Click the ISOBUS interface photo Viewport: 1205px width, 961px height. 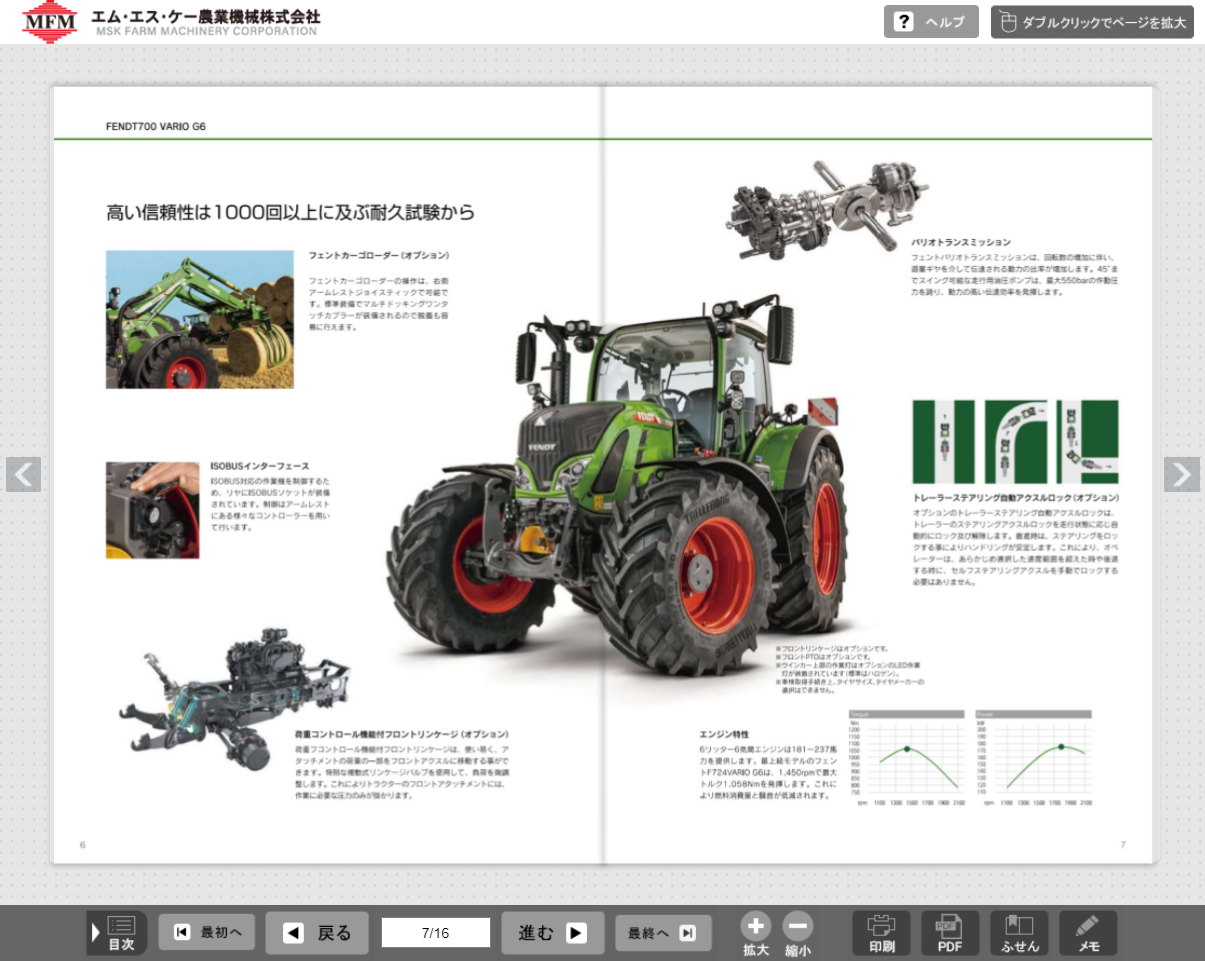153,510
